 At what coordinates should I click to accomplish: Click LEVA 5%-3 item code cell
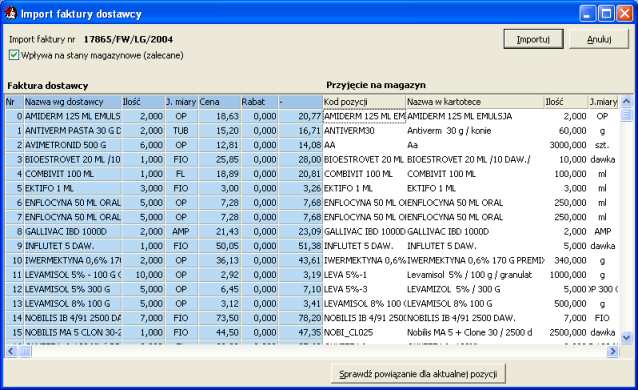tap(365, 289)
